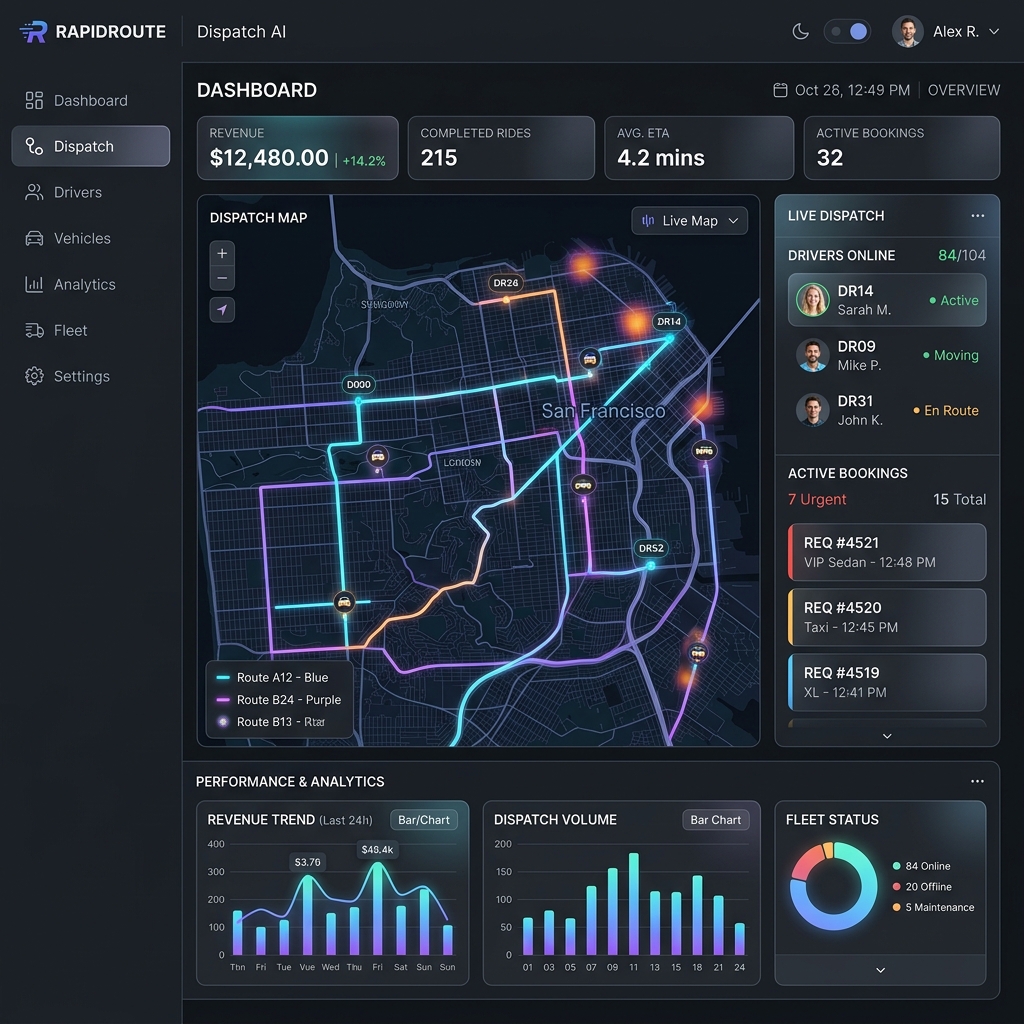Screen dimensions: 1024x1024
Task: Switch Dispatch Volume Bar Chart selector
Action: pos(716,820)
